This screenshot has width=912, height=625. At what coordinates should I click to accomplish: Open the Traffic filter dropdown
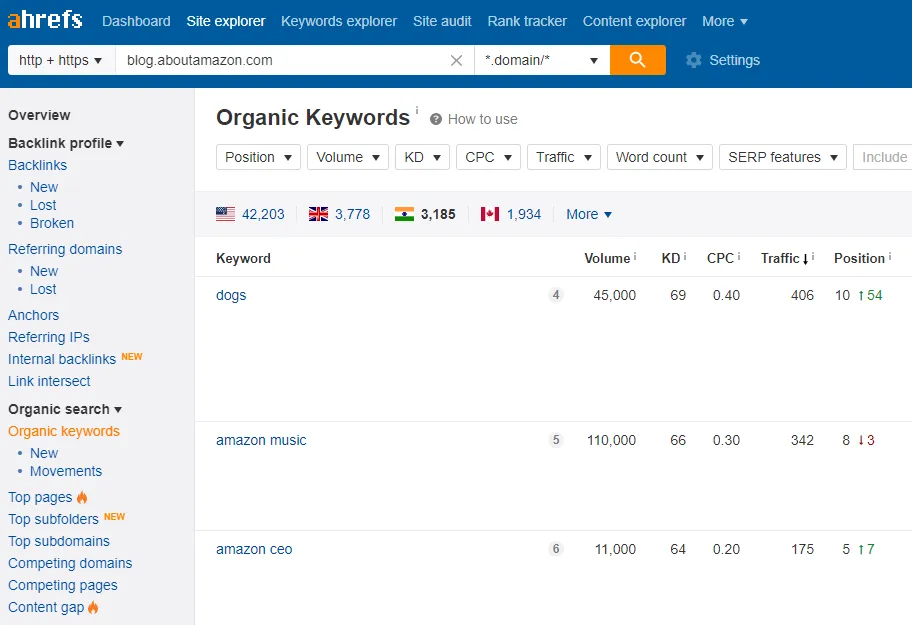click(564, 157)
